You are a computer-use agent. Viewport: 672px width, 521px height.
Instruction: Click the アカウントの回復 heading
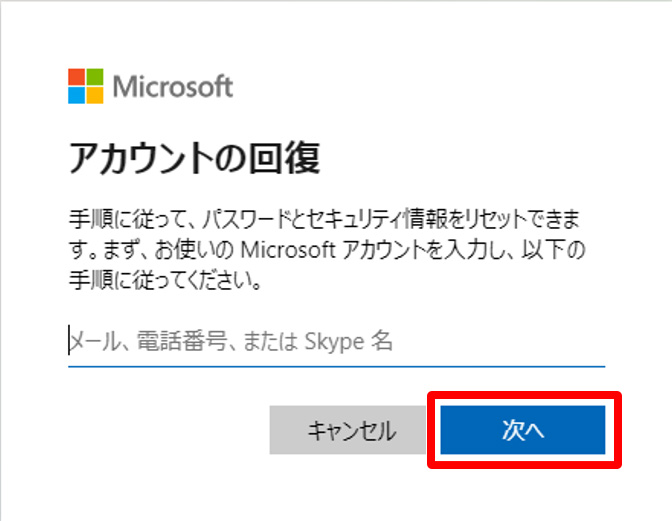pos(192,157)
